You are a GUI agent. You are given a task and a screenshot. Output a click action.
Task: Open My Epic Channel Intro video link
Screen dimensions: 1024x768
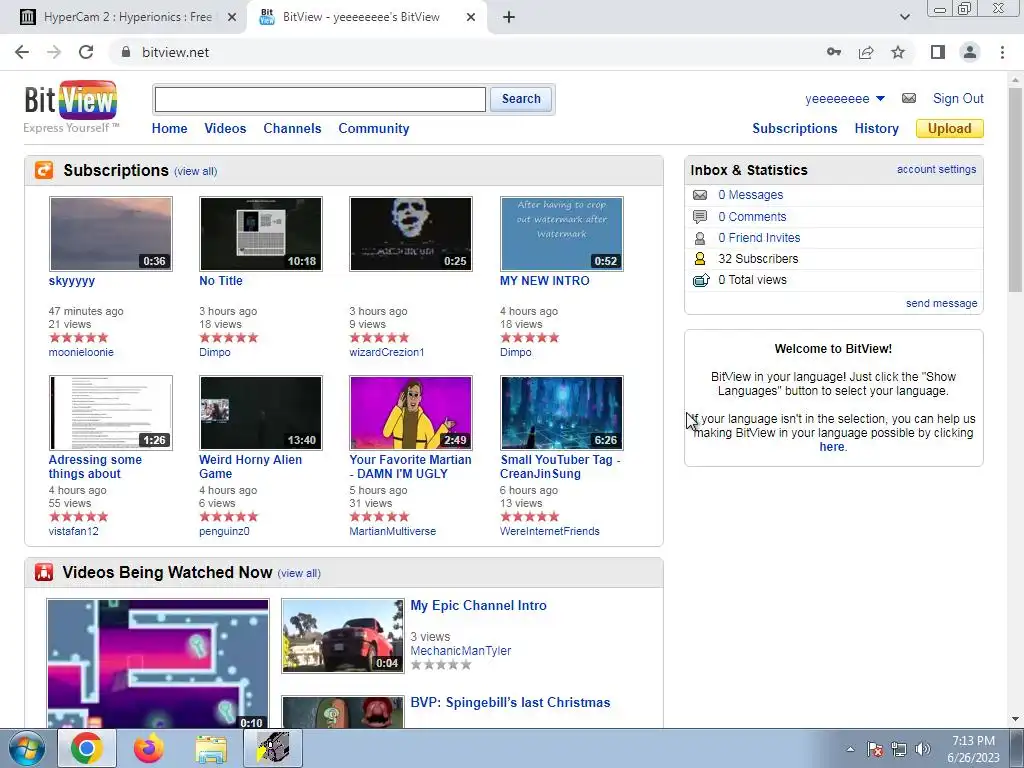478,605
